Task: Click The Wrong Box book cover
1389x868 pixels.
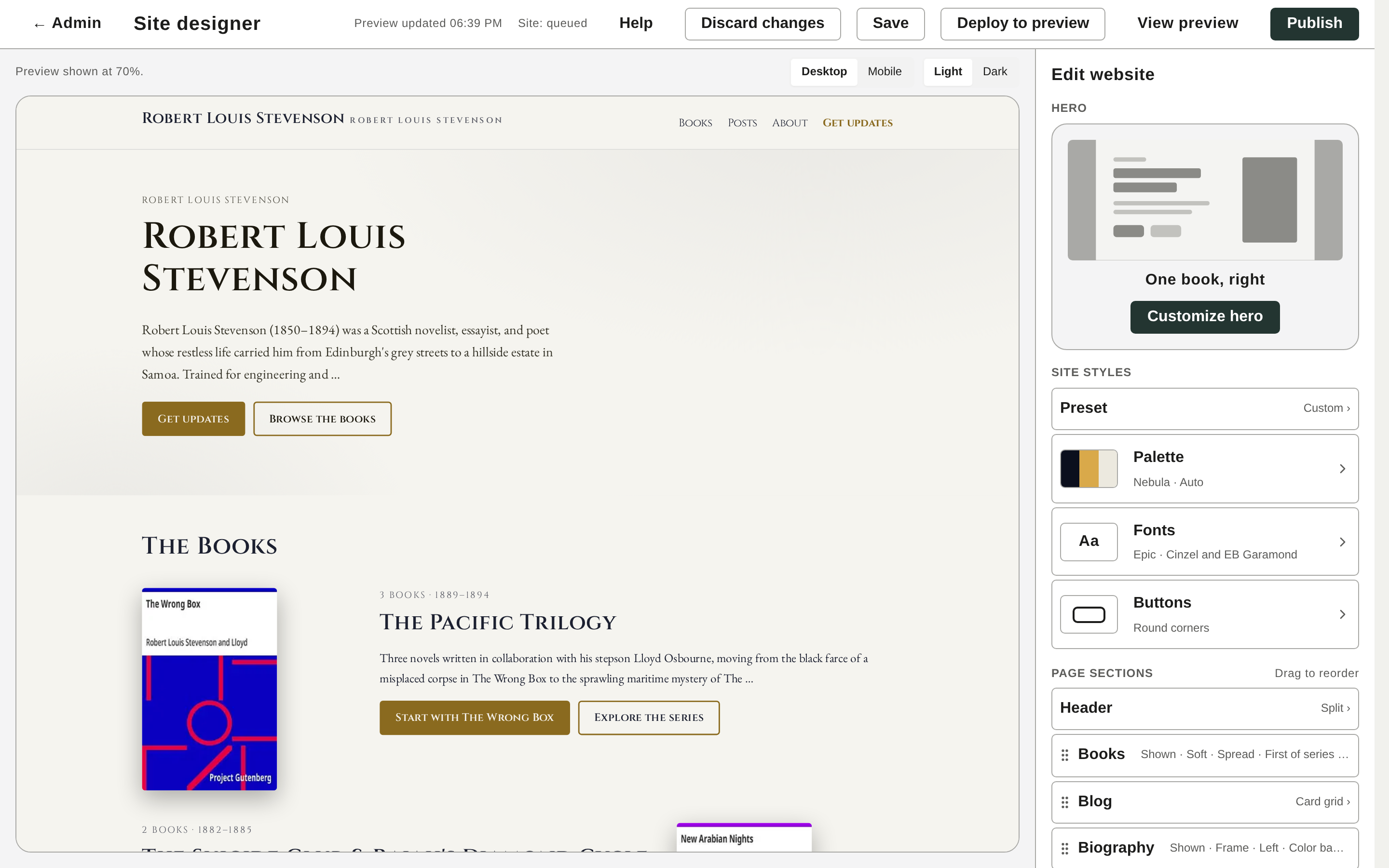Action: [209, 689]
